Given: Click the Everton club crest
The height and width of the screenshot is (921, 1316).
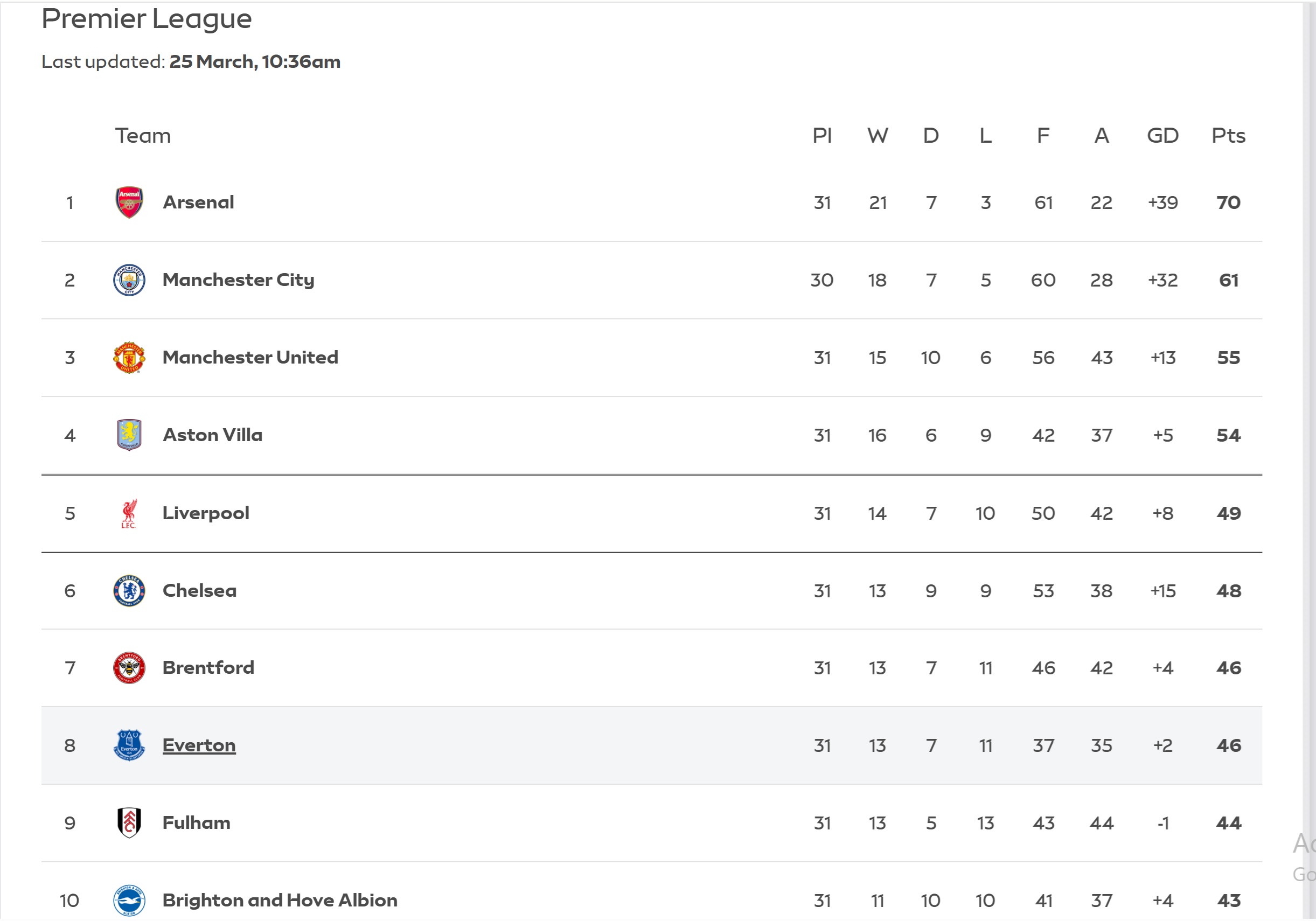Looking at the screenshot, I should tap(129, 745).
